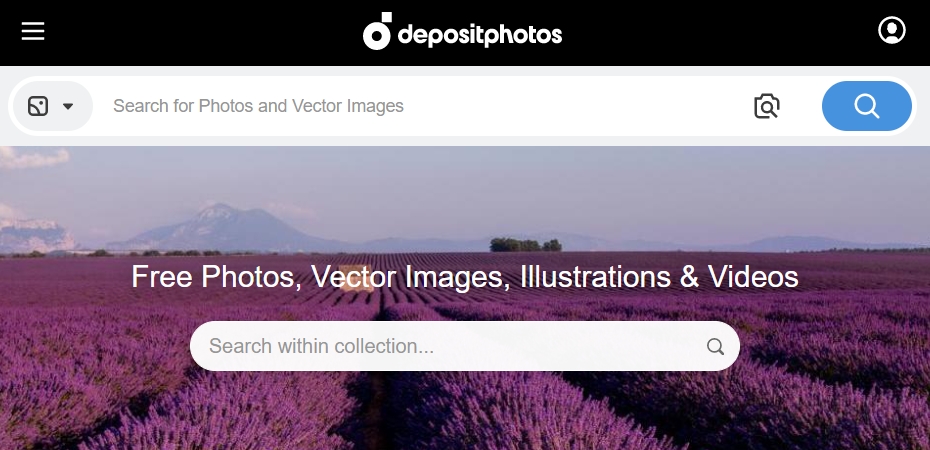Click the magnifier icon in collection search
The height and width of the screenshot is (450, 930).
(715, 347)
